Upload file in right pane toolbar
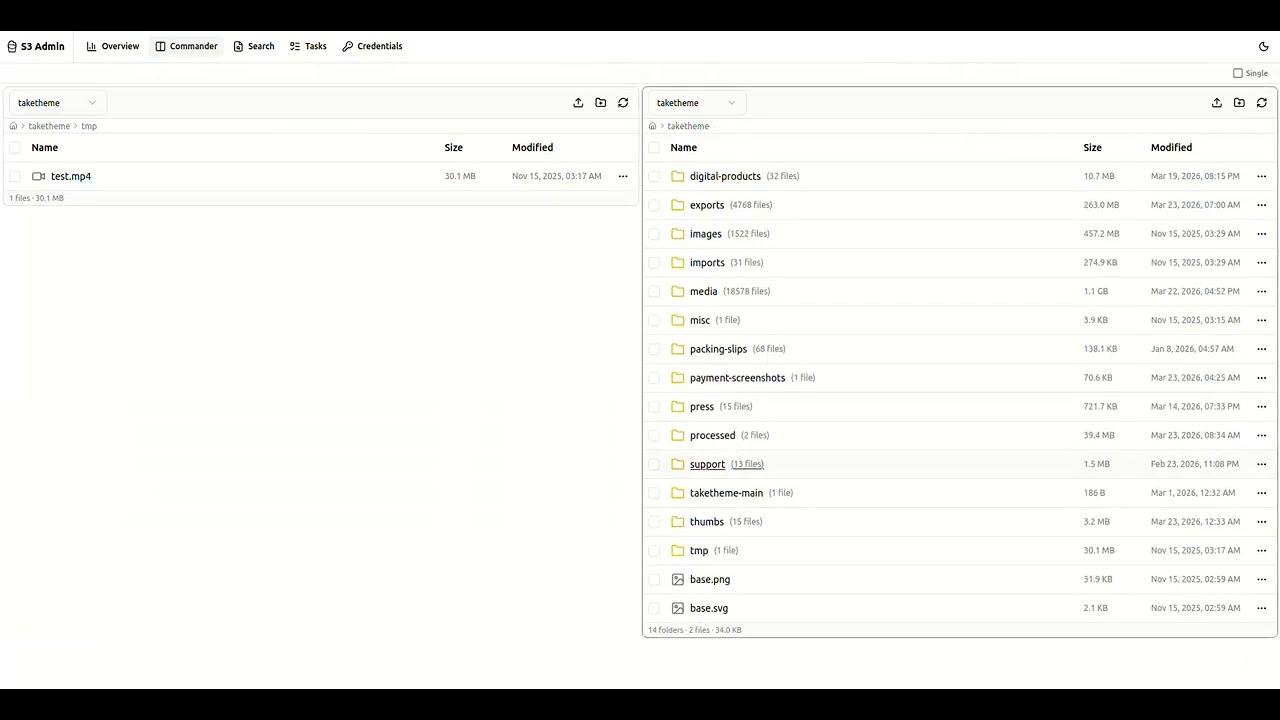Viewport: 1280px width, 720px height. 1217,103
